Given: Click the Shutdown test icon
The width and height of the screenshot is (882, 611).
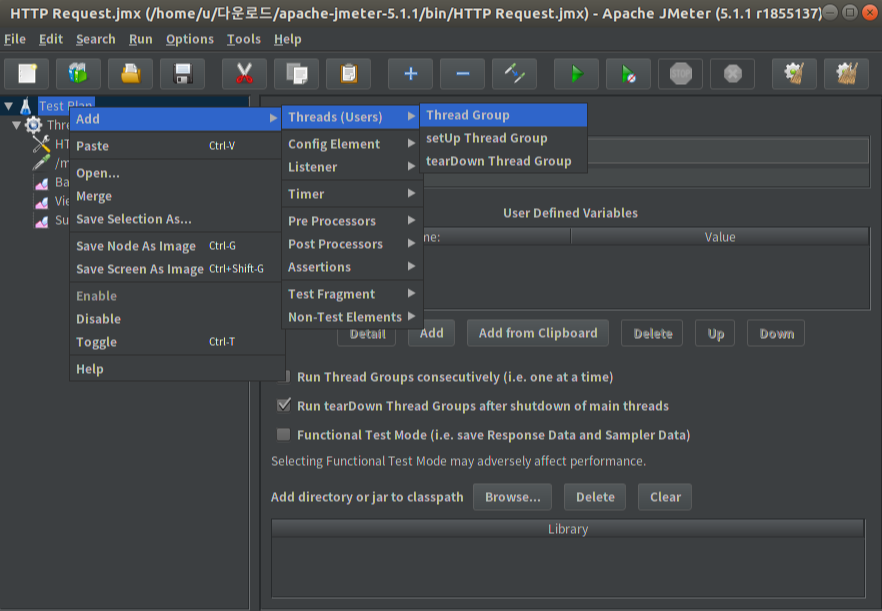Looking at the screenshot, I should [x=732, y=74].
